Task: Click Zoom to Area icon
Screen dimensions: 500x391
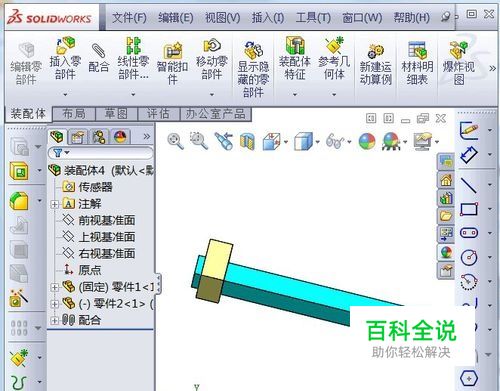Action: click(199, 140)
